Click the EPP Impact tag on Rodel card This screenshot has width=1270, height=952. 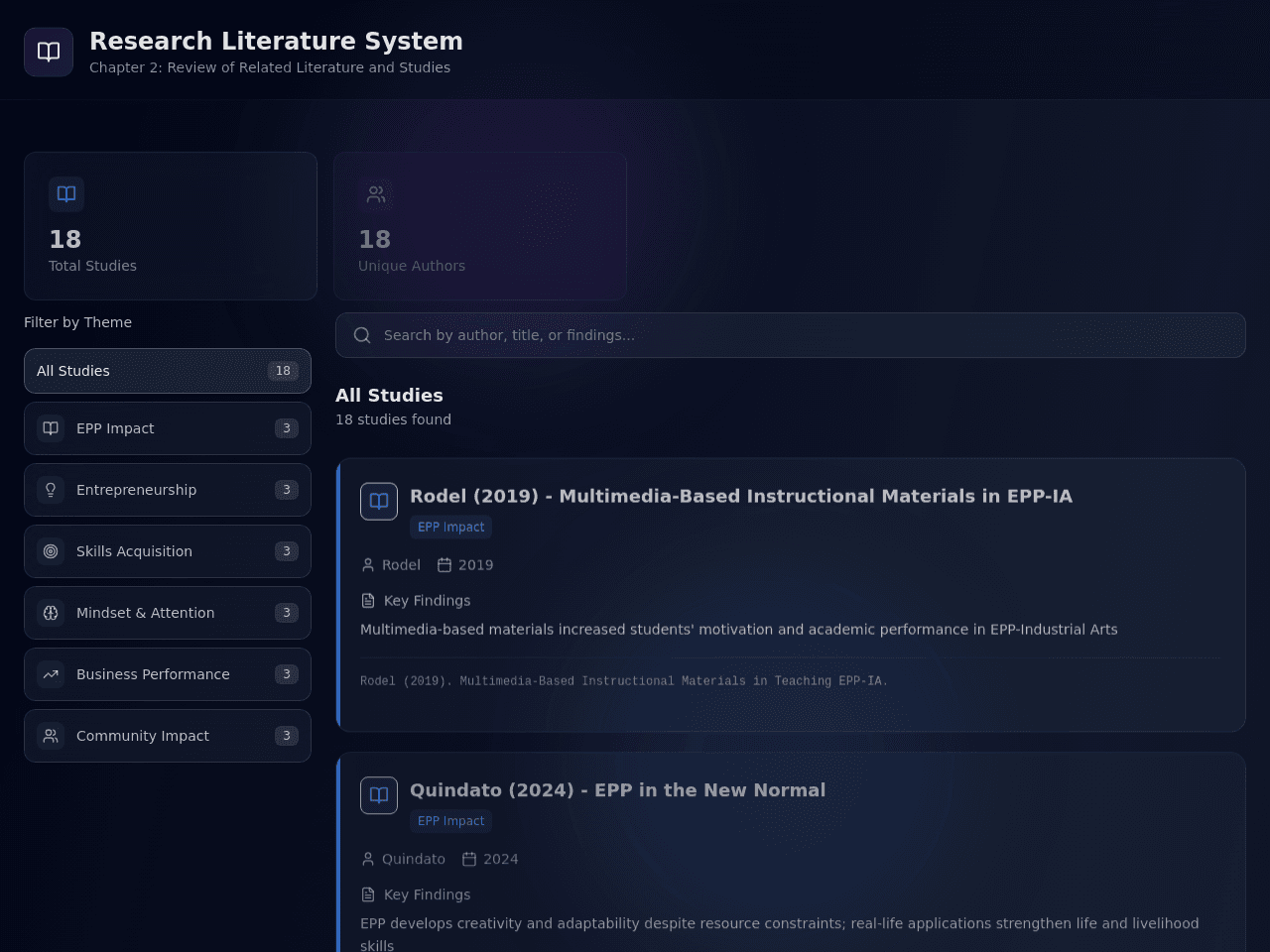pos(451,528)
